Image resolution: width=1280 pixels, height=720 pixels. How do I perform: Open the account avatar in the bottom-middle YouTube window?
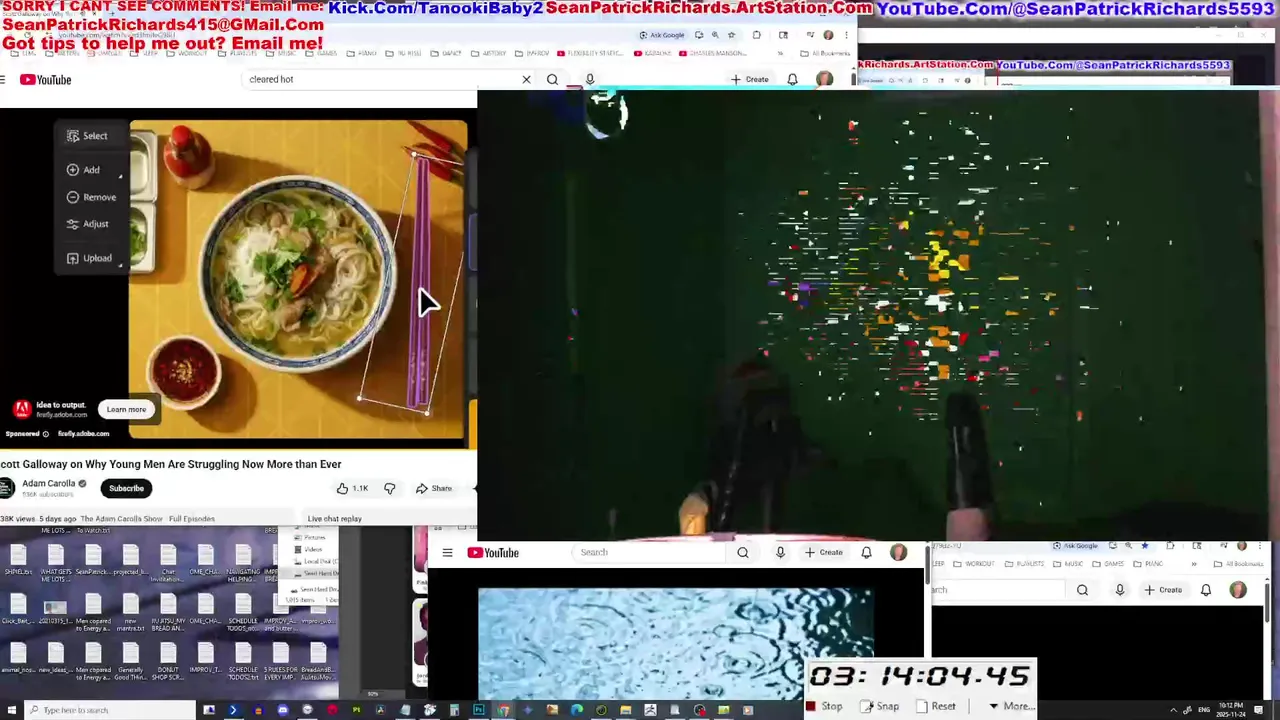(x=898, y=552)
